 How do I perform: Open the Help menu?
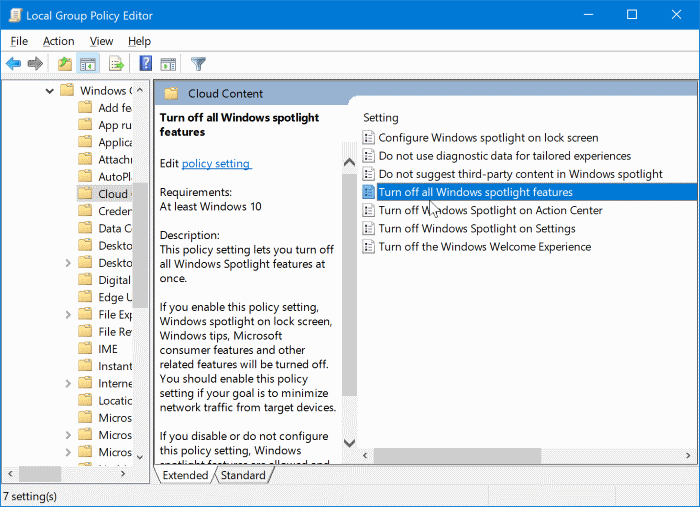[x=139, y=41]
